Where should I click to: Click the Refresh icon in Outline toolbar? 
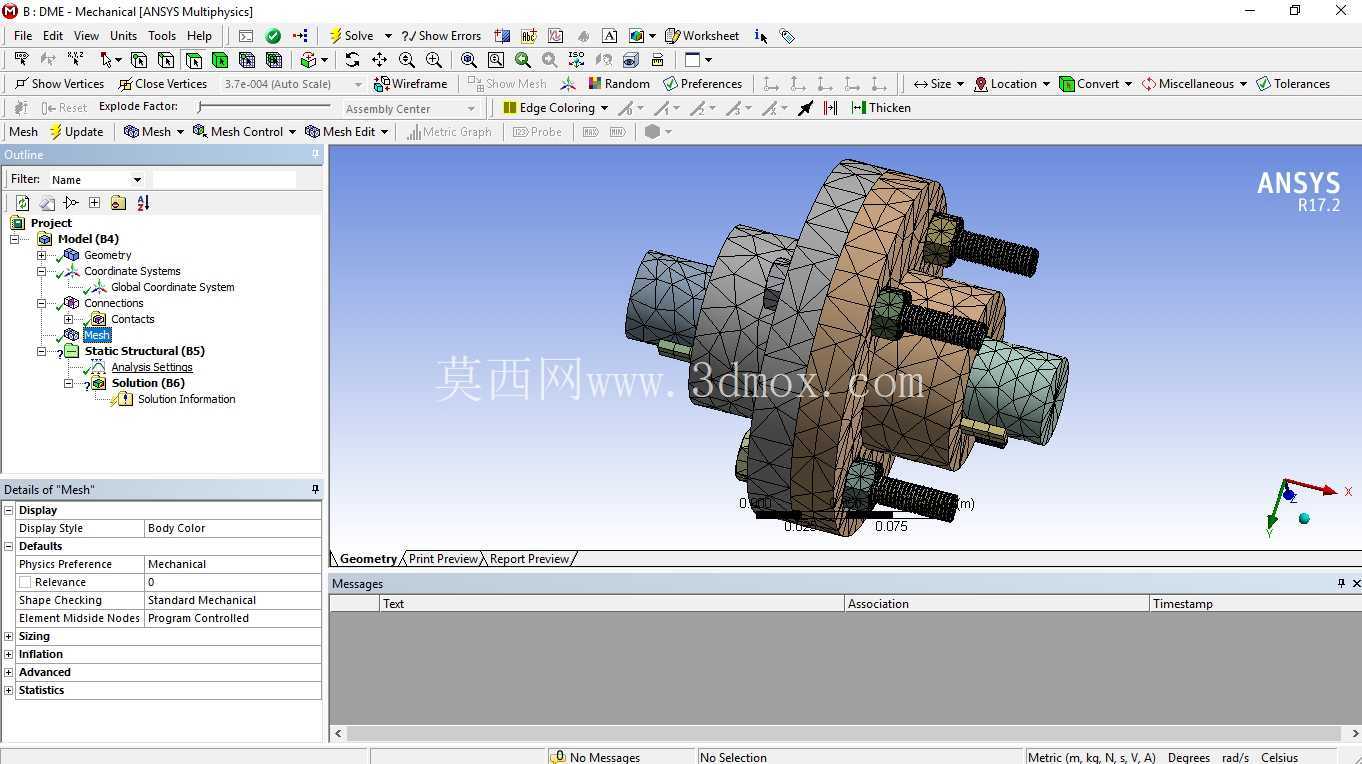click(x=22, y=203)
